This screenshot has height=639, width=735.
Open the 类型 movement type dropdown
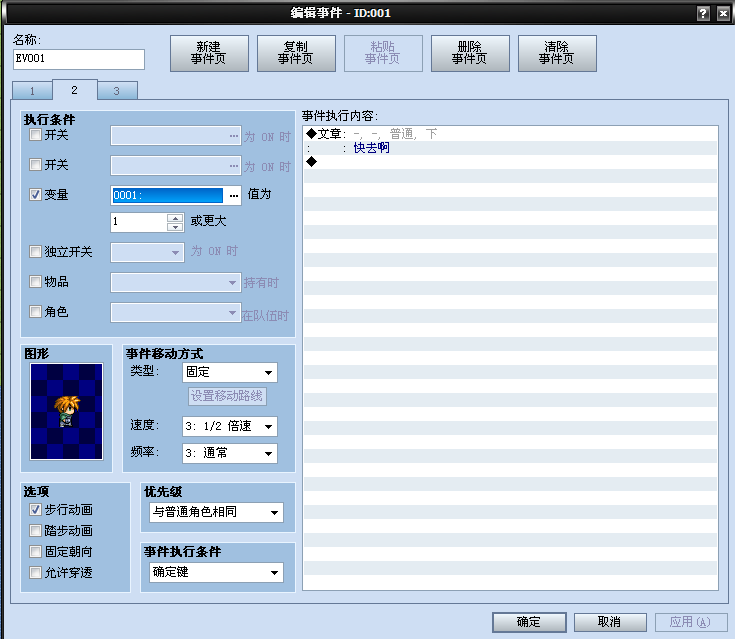click(230, 372)
